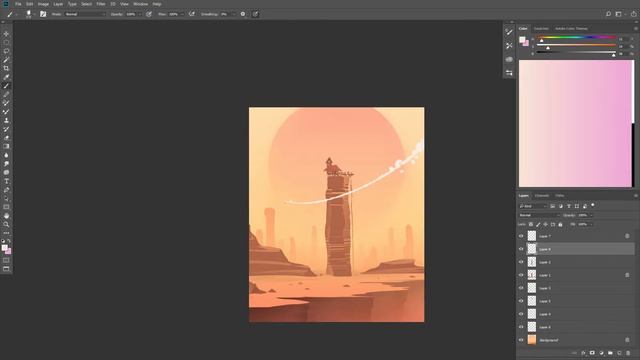Viewport: 640px width, 360px height.
Task: Toggle airbrush build-up in options bar
Action: [x=192, y=14]
